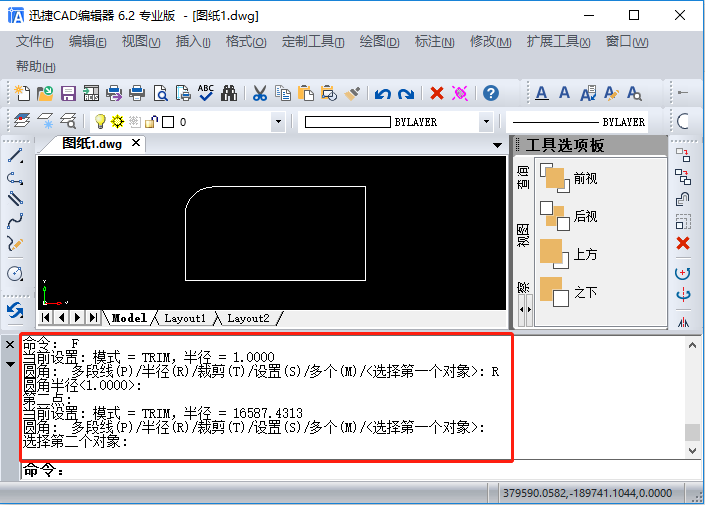Image resolution: width=705 pixels, height=505 pixels.
Task: Toggle the layer lightbulb on/off icon
Action: tap(100, 121)
